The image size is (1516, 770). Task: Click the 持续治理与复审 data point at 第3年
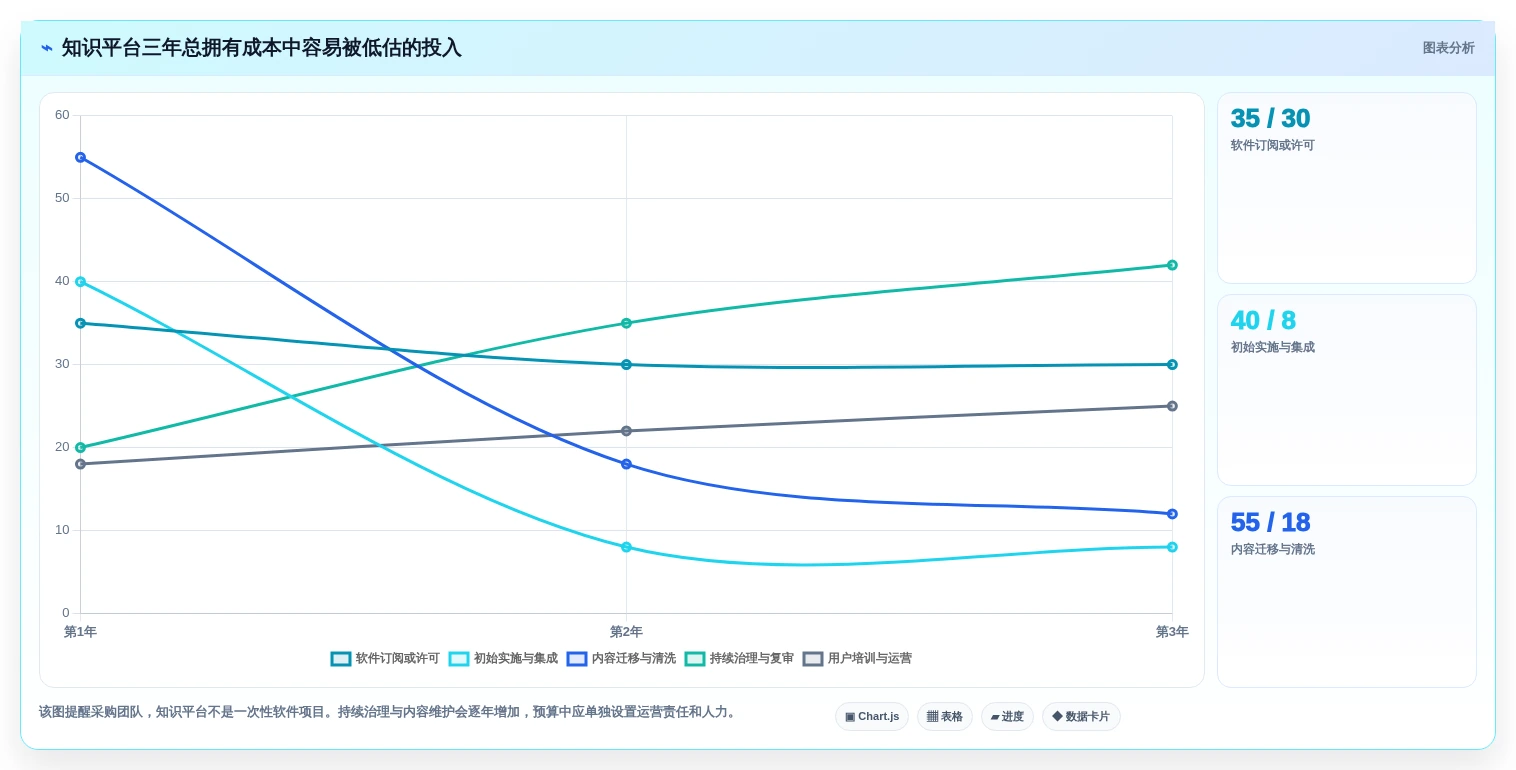click(1172, 265)
